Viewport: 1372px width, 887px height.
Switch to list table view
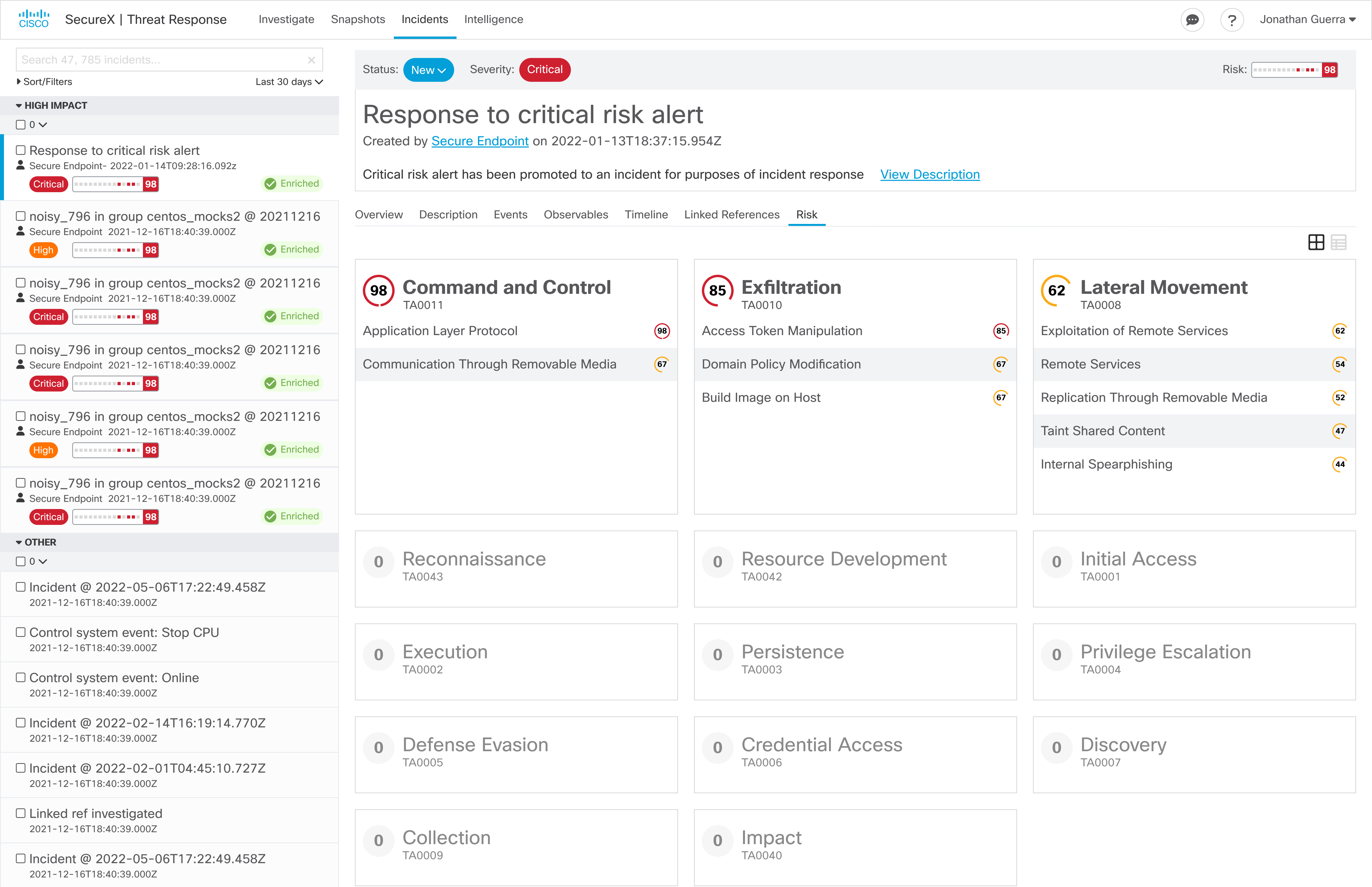click(x=1338, y=242)
